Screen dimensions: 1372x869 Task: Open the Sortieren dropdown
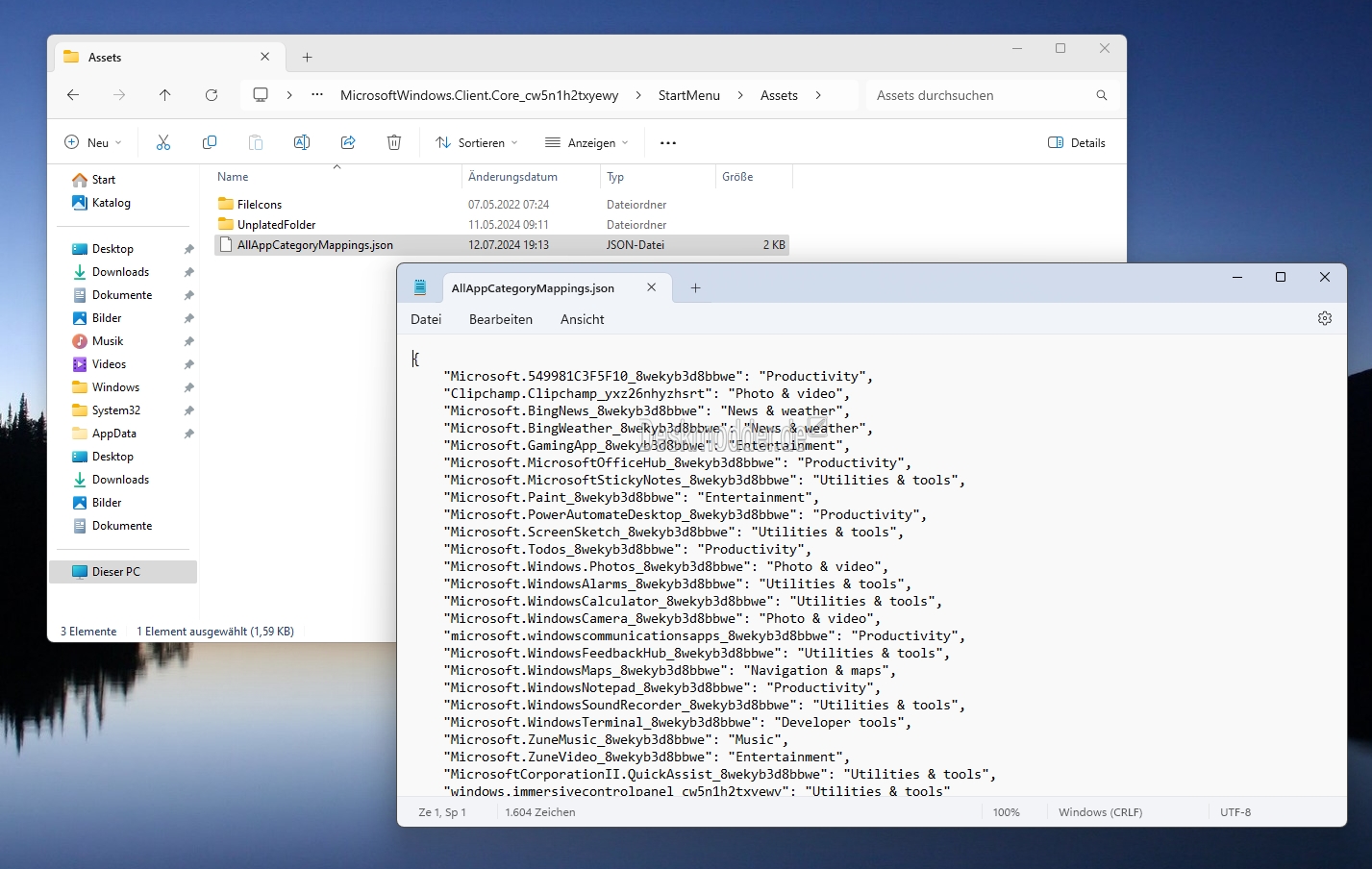[x=475, y=141]
